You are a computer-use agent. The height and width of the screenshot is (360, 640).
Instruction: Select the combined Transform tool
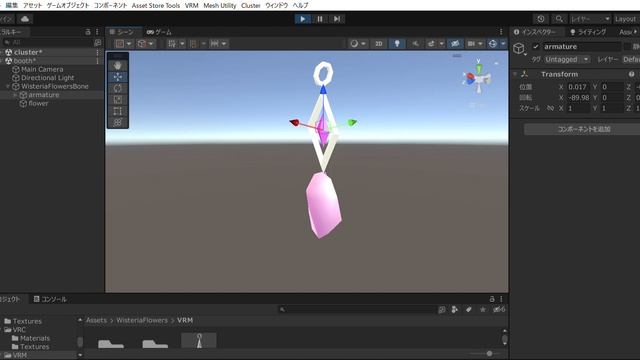[x=118, y=122]
